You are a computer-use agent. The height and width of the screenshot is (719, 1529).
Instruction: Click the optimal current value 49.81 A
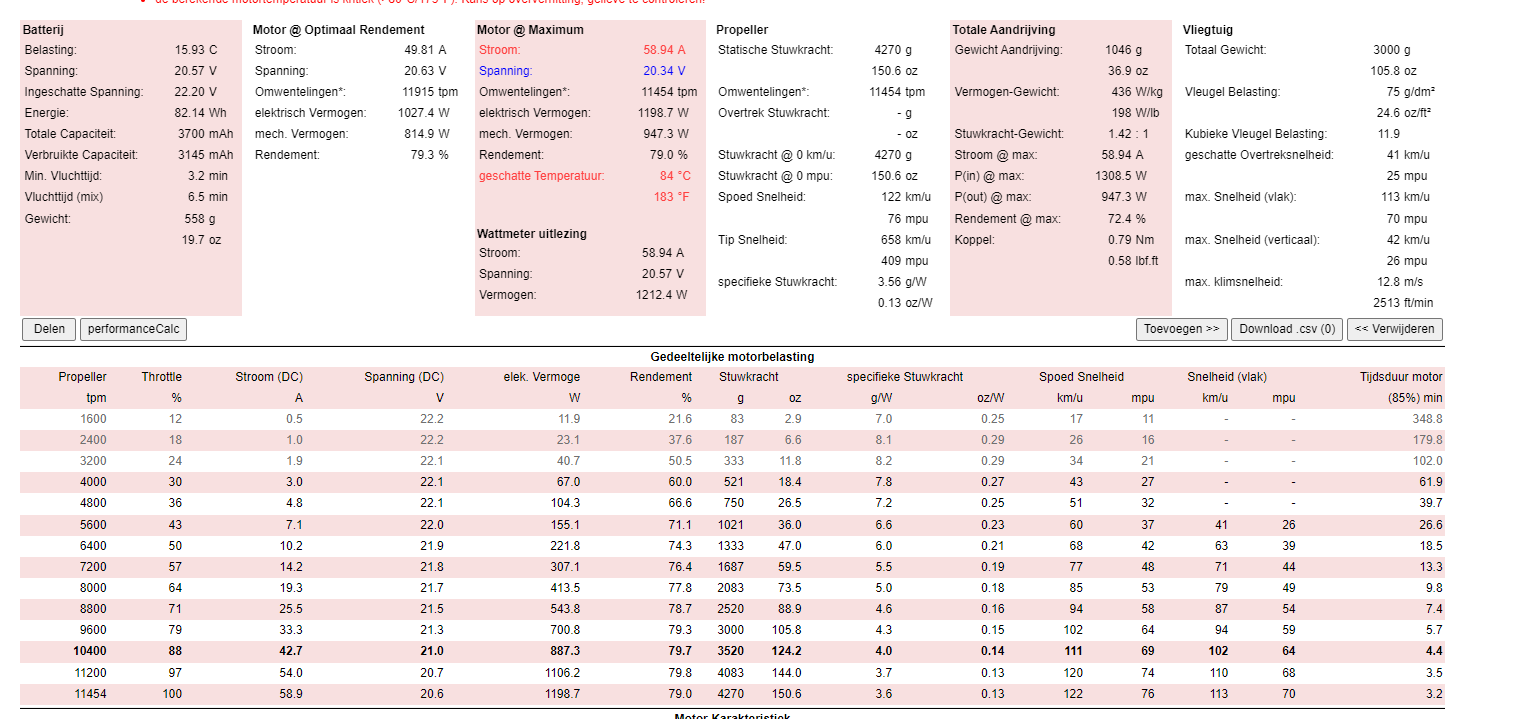(x=425, y=50)
